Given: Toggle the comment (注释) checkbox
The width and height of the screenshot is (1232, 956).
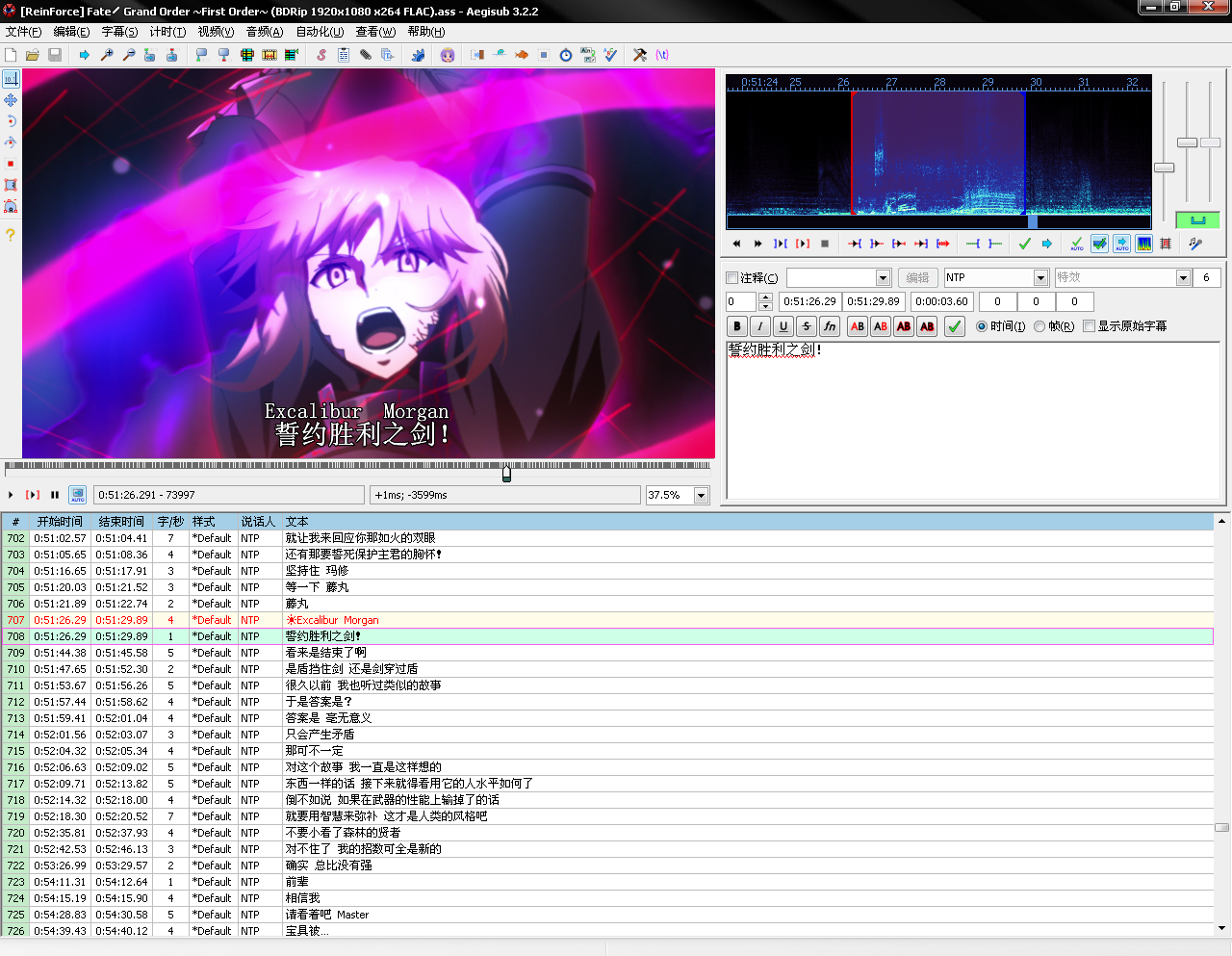Looking at the screenshot, I should (731, 277).
